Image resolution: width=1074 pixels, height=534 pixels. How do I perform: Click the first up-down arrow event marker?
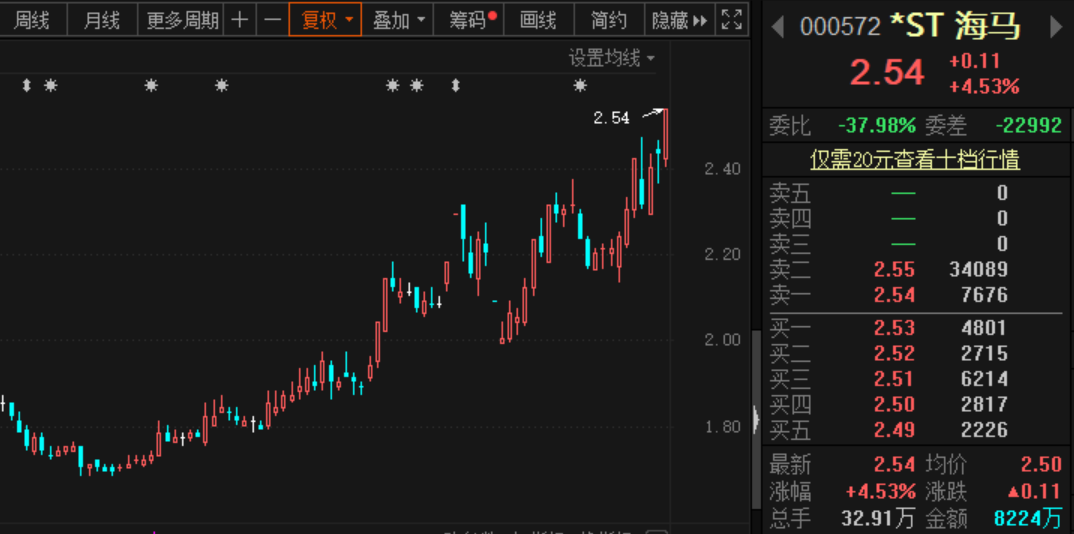27,86
